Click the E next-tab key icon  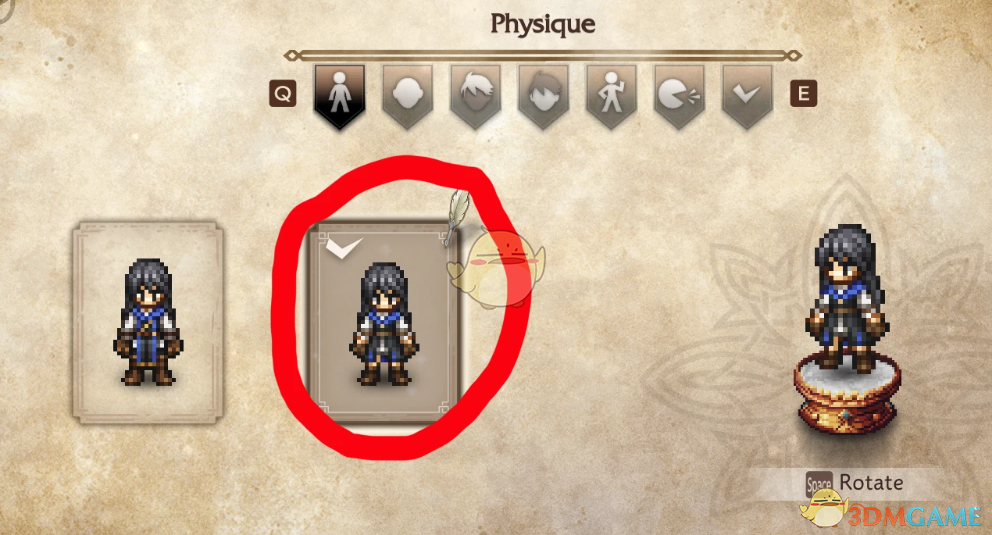click(803, 94)
